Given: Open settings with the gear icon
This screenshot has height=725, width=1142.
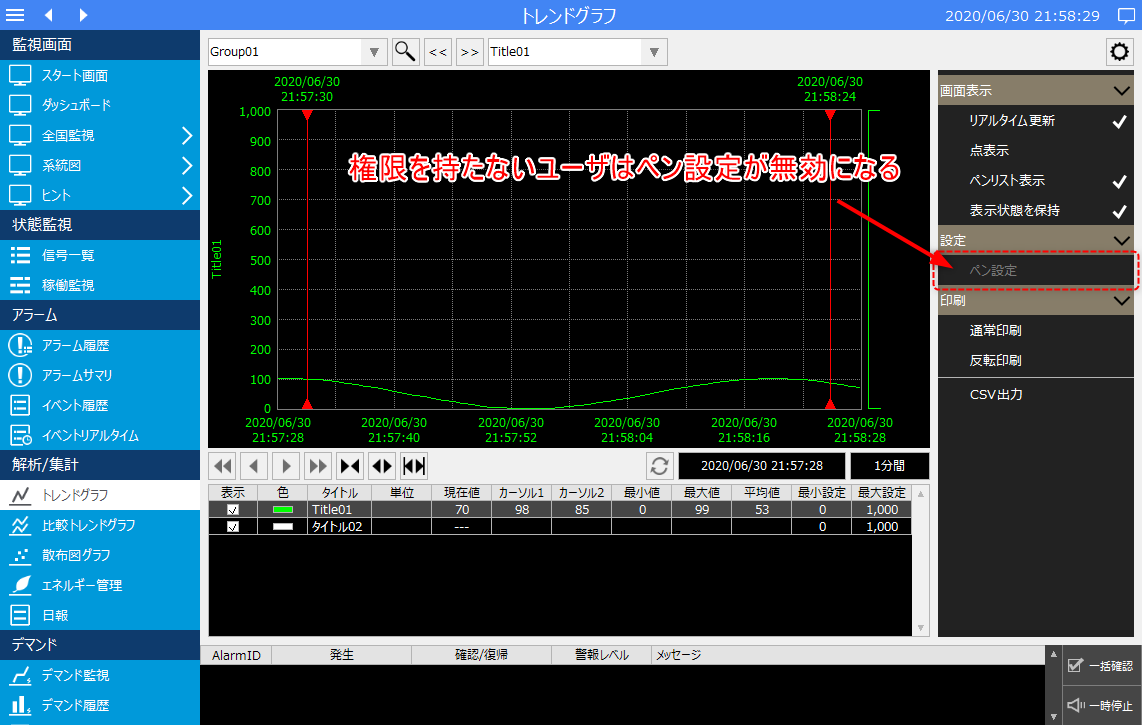Looking at the screenshot, I should (1119, 52).
